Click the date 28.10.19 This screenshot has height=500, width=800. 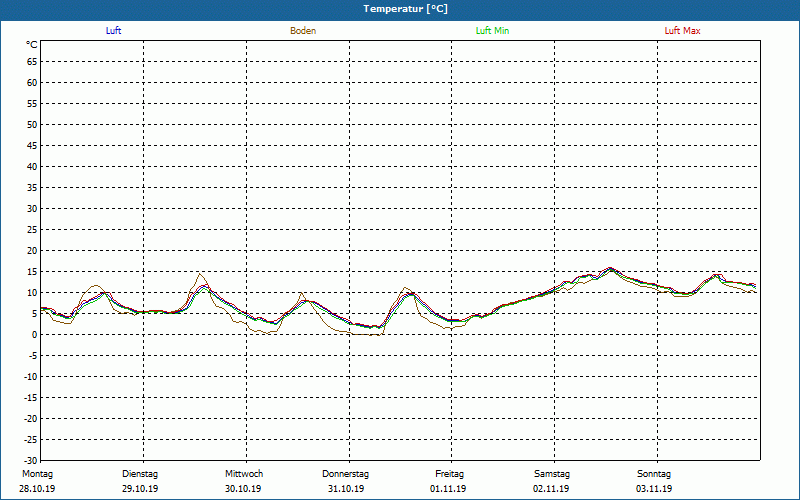click(37, 489)
